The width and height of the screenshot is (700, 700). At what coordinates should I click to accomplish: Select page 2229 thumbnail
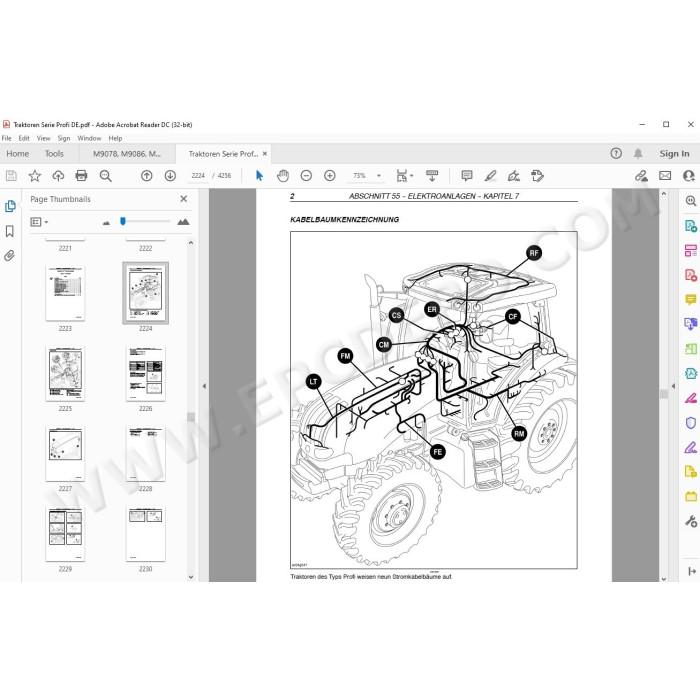(x=65, y=533)
